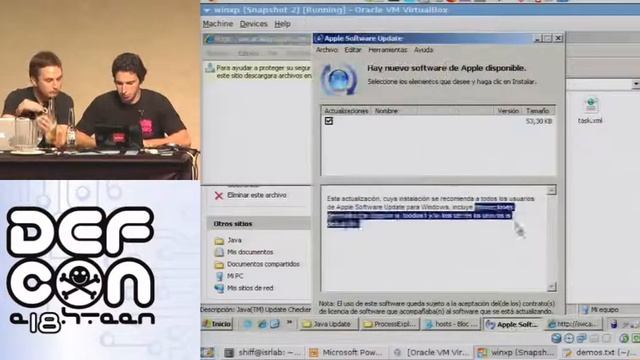Open the VirtualBox Machine menu
This screenshot has height=360, width=640.
[x=218, y=24]
